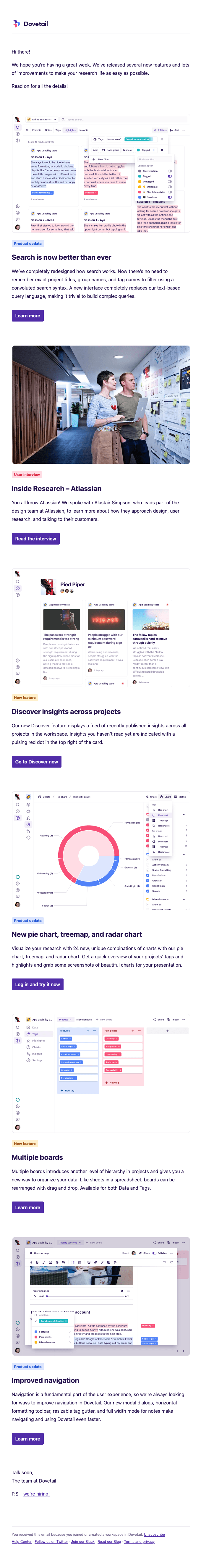The width and height of the screenshot is (201, 1568).
Task: Open Learn more under Multiple boards
Action: coord(27,1207)
